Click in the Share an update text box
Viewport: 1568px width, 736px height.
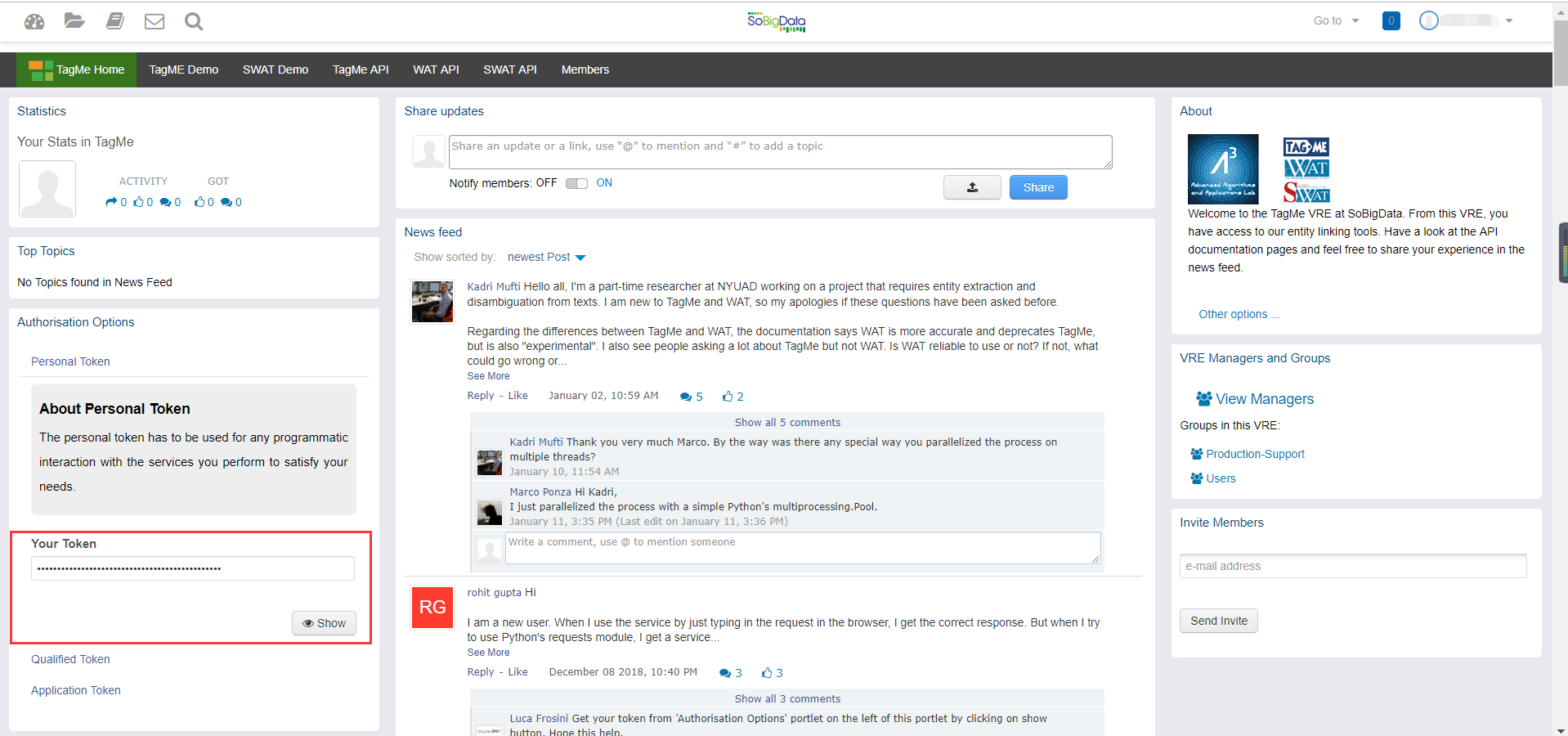781,152
